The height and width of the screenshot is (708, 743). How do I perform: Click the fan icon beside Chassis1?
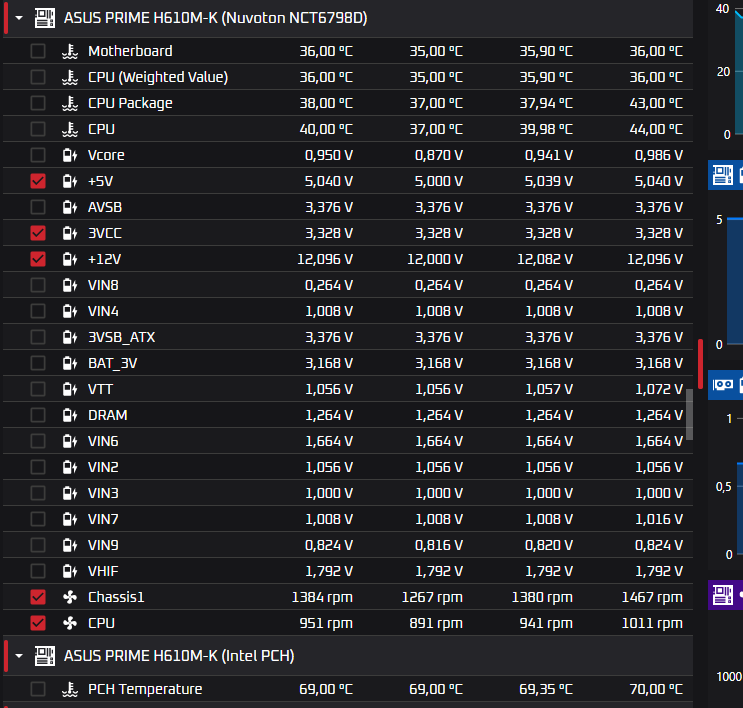tap(70, 597)
